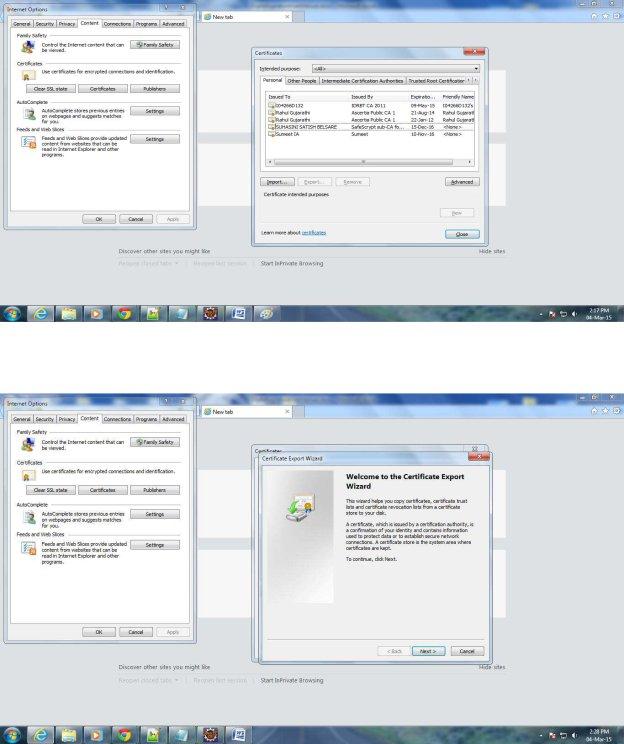
Task: Click Discover other sites you might like below Export Wizard
Action: 164,667
